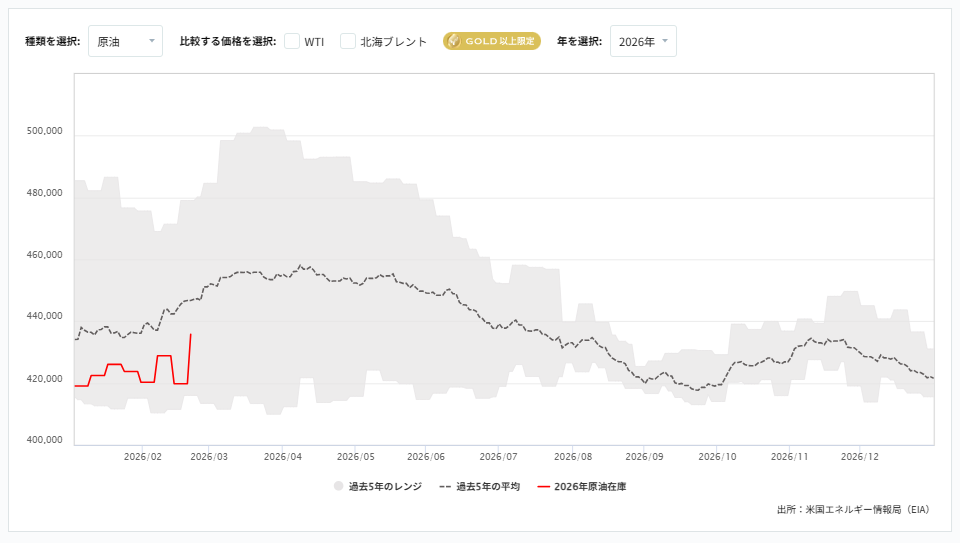Click the gold medal icon in the badge
960x543 pixels.
[454, 41]
